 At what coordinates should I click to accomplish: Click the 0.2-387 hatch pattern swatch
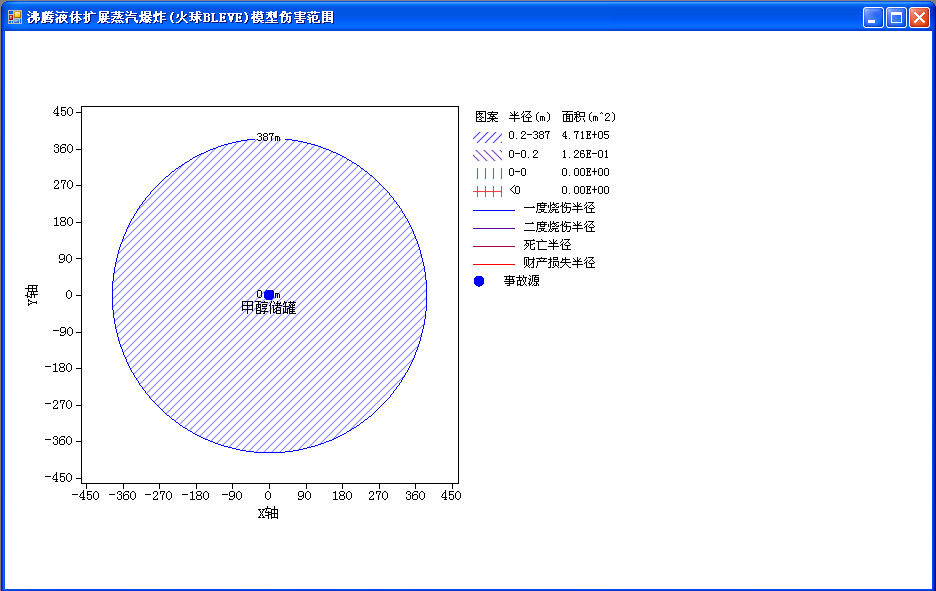tap(488, 137)
